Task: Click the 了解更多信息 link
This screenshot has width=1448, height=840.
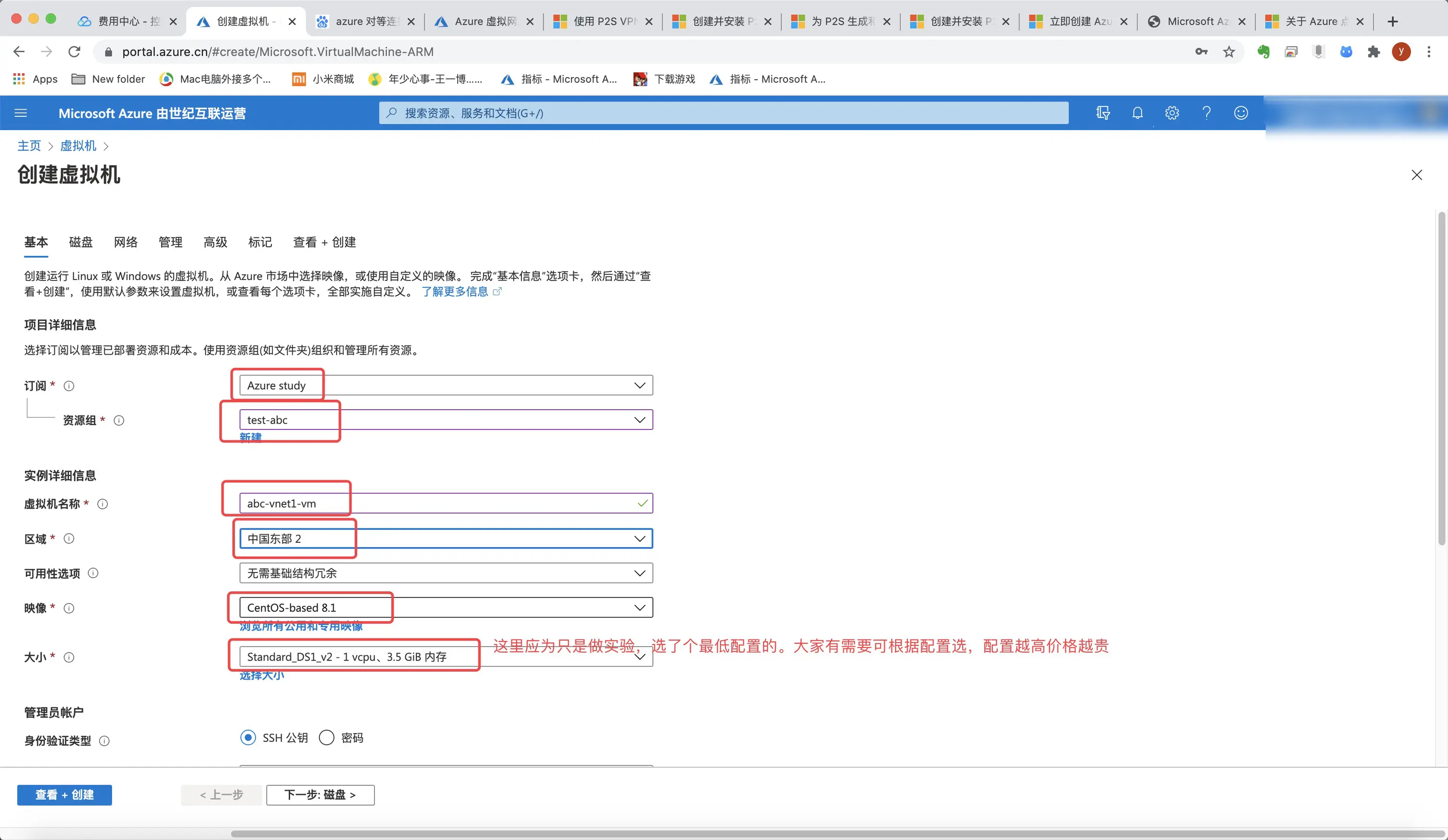Action: coord(455,292)
